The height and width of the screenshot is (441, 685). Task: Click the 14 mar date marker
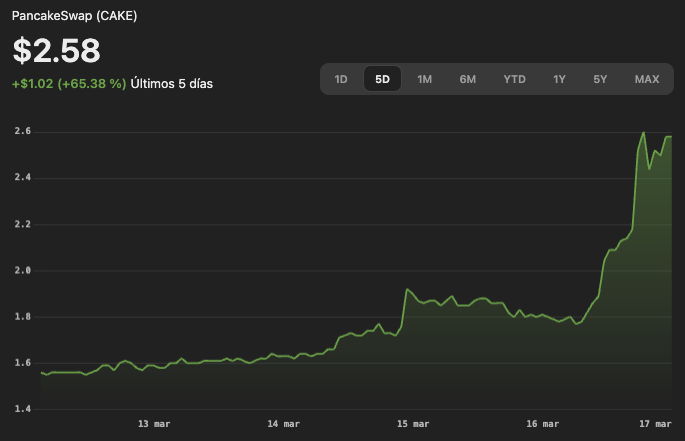tap(284, 424)
